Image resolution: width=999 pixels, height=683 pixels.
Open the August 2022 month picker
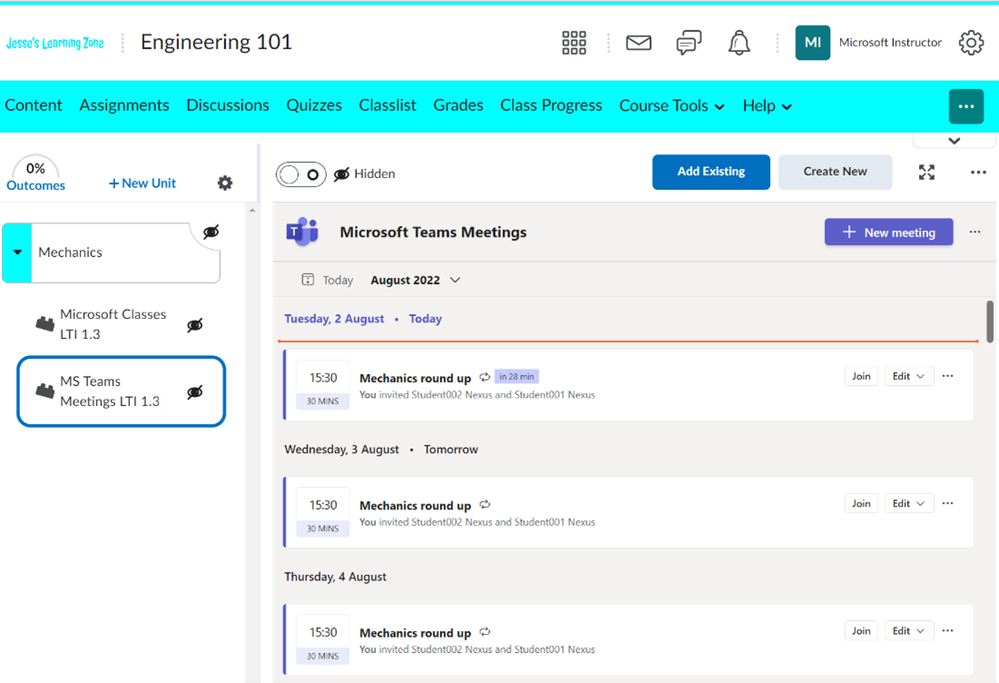click(x=415, y=280)
